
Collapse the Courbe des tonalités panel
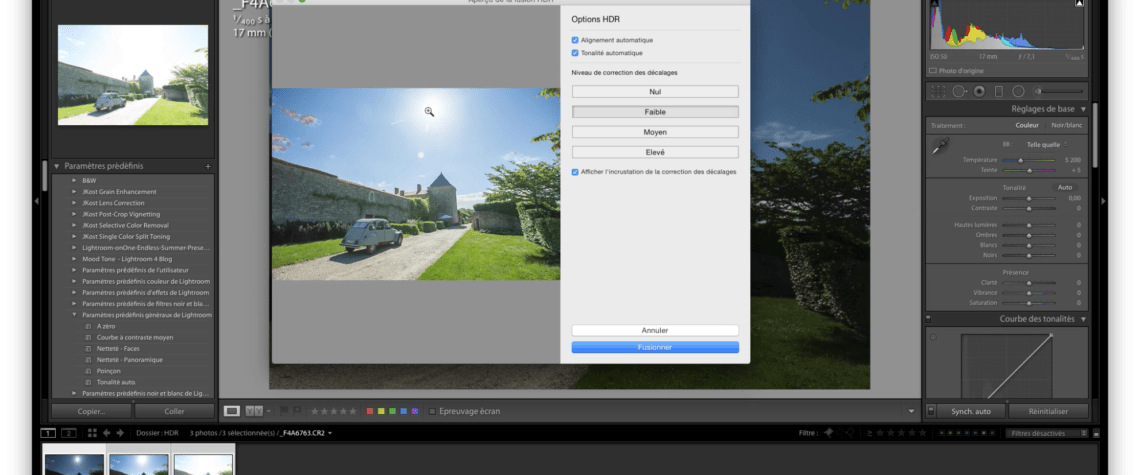pos(1083,319)
